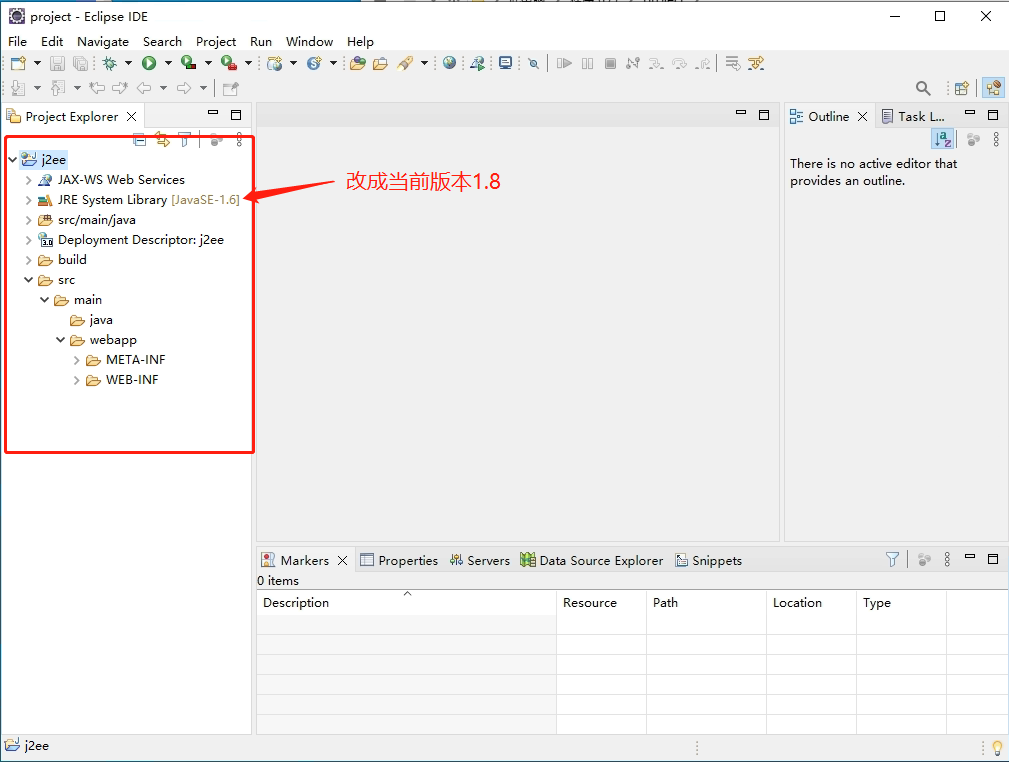1009x762 pixels.
Task: Click the Search flashlight icon
Action: (x=405, y=63)
